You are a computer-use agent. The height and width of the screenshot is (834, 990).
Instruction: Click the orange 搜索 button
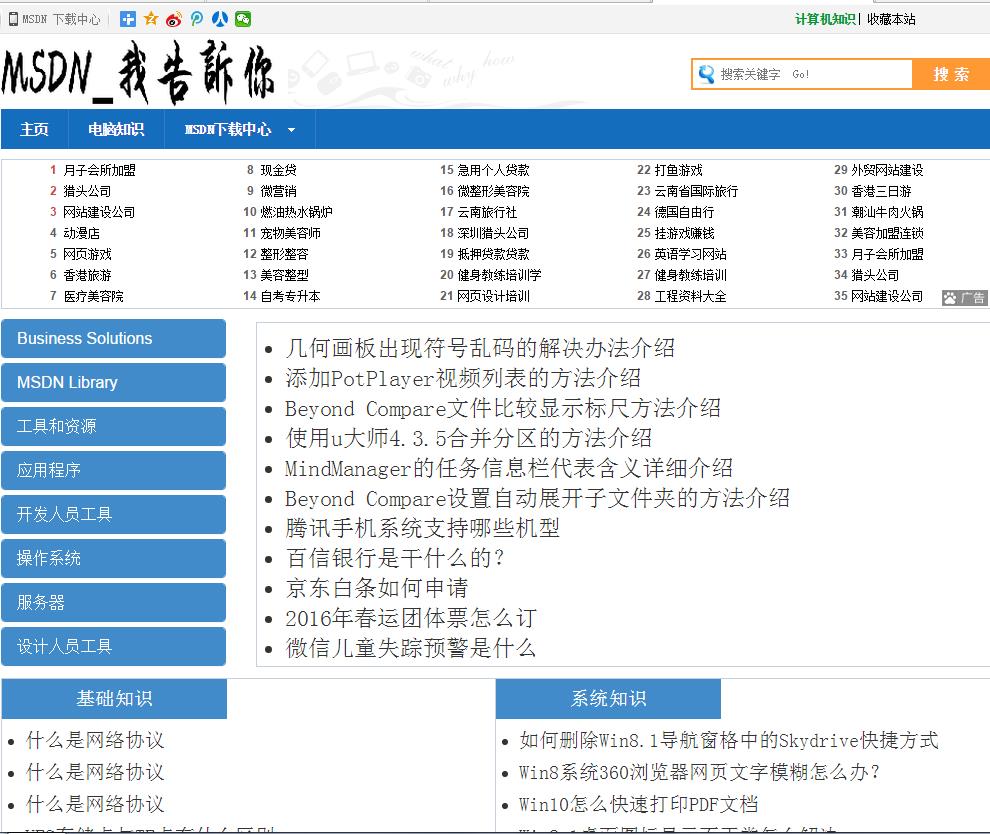pos(951,74)
